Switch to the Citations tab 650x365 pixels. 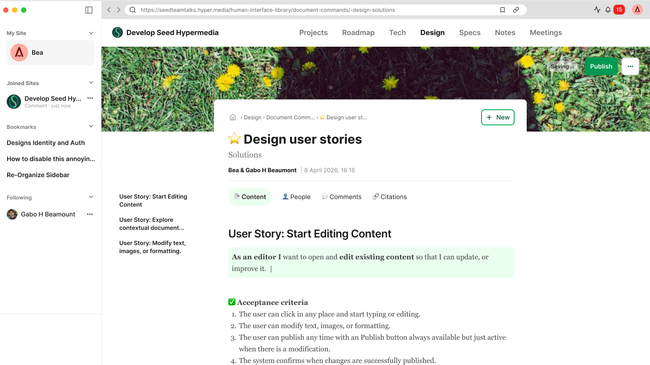point(390,197)
